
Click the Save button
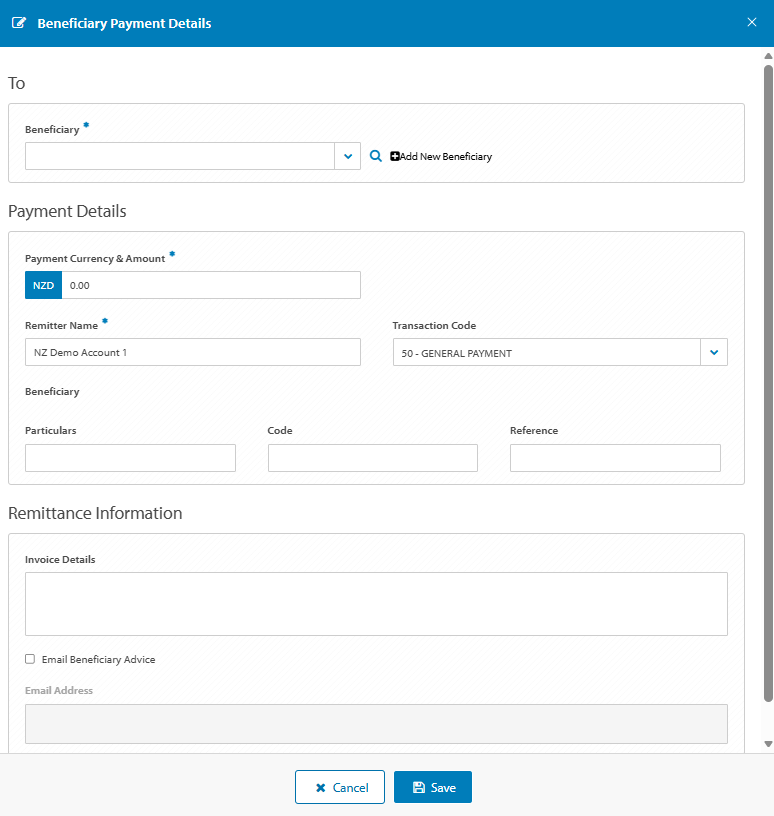(433, 787)
